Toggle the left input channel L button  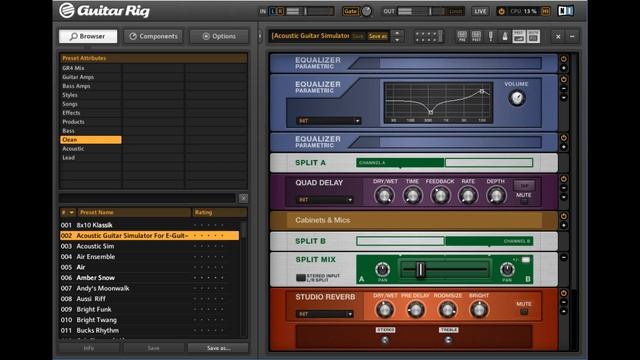273,11
